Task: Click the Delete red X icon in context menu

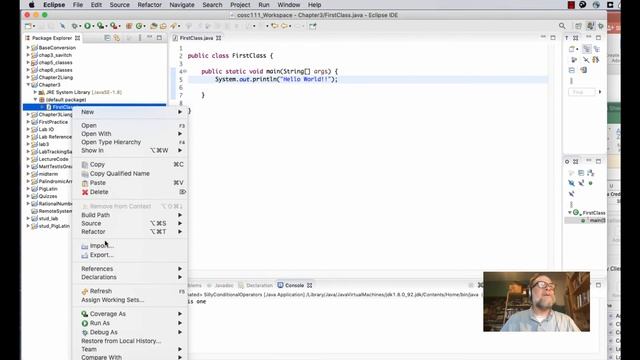Action: coord(85,192)
